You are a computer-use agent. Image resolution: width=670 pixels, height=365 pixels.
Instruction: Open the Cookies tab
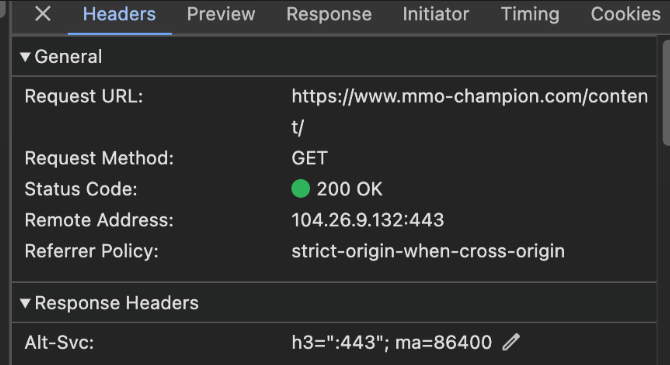(626, 14)
